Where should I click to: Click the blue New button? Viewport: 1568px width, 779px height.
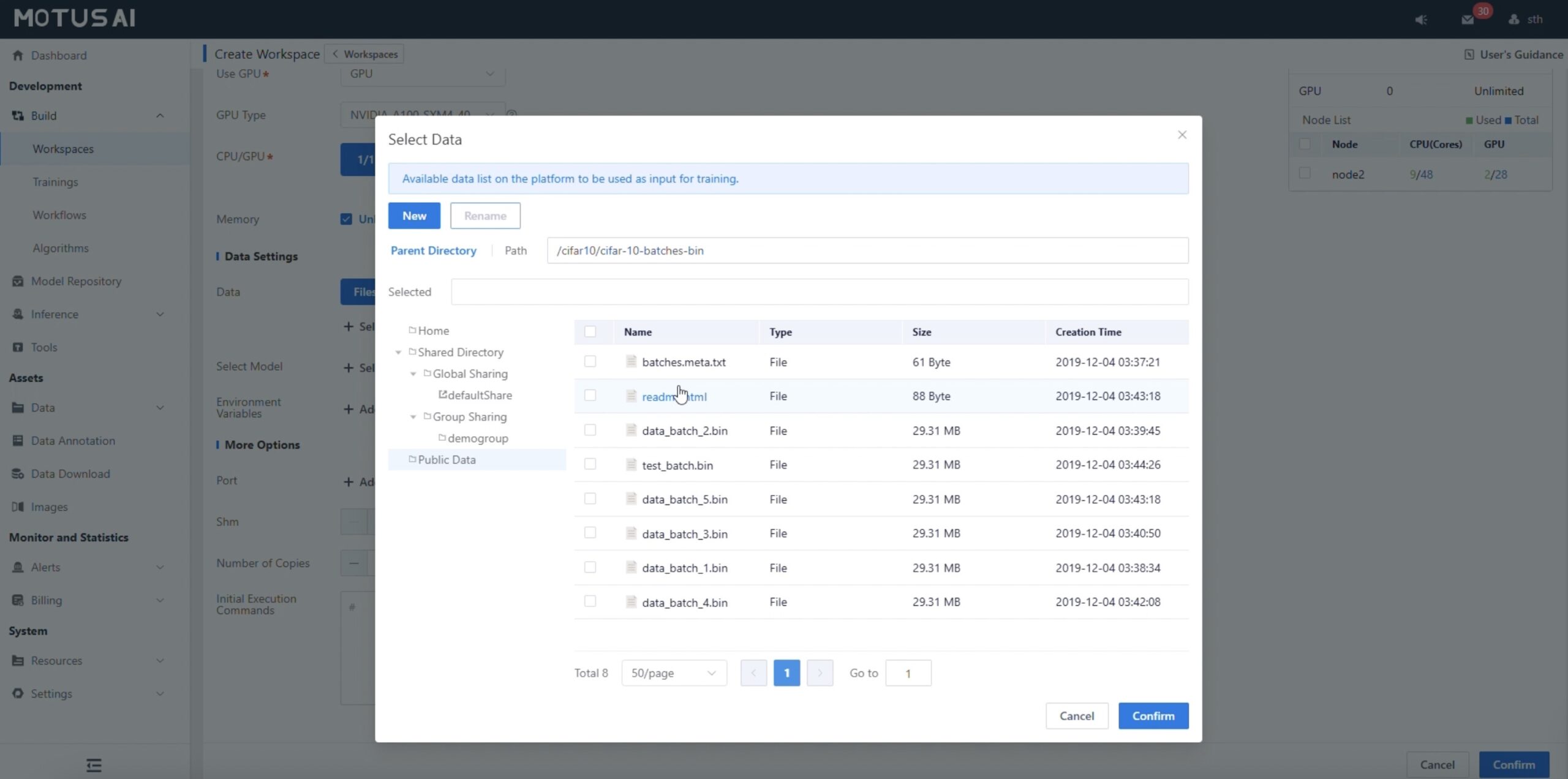(x=414, y=216)
